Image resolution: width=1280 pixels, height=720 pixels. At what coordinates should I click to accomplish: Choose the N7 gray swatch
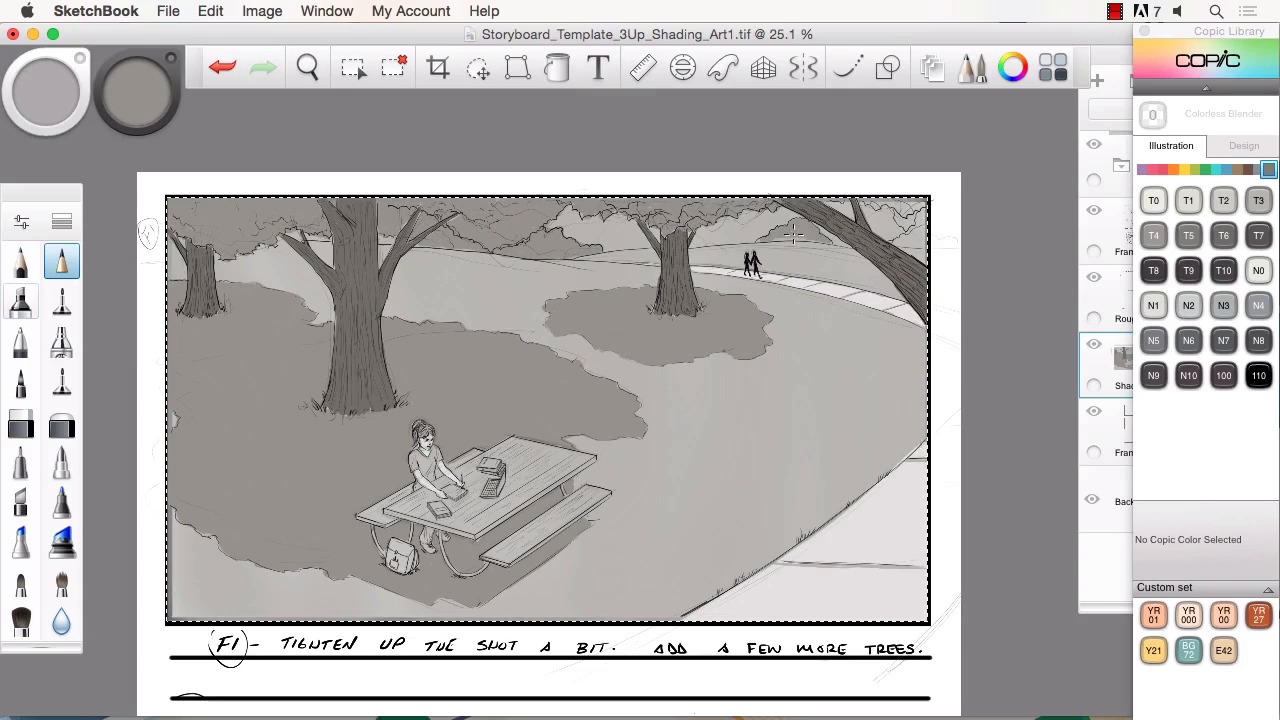pos(1223,341)
